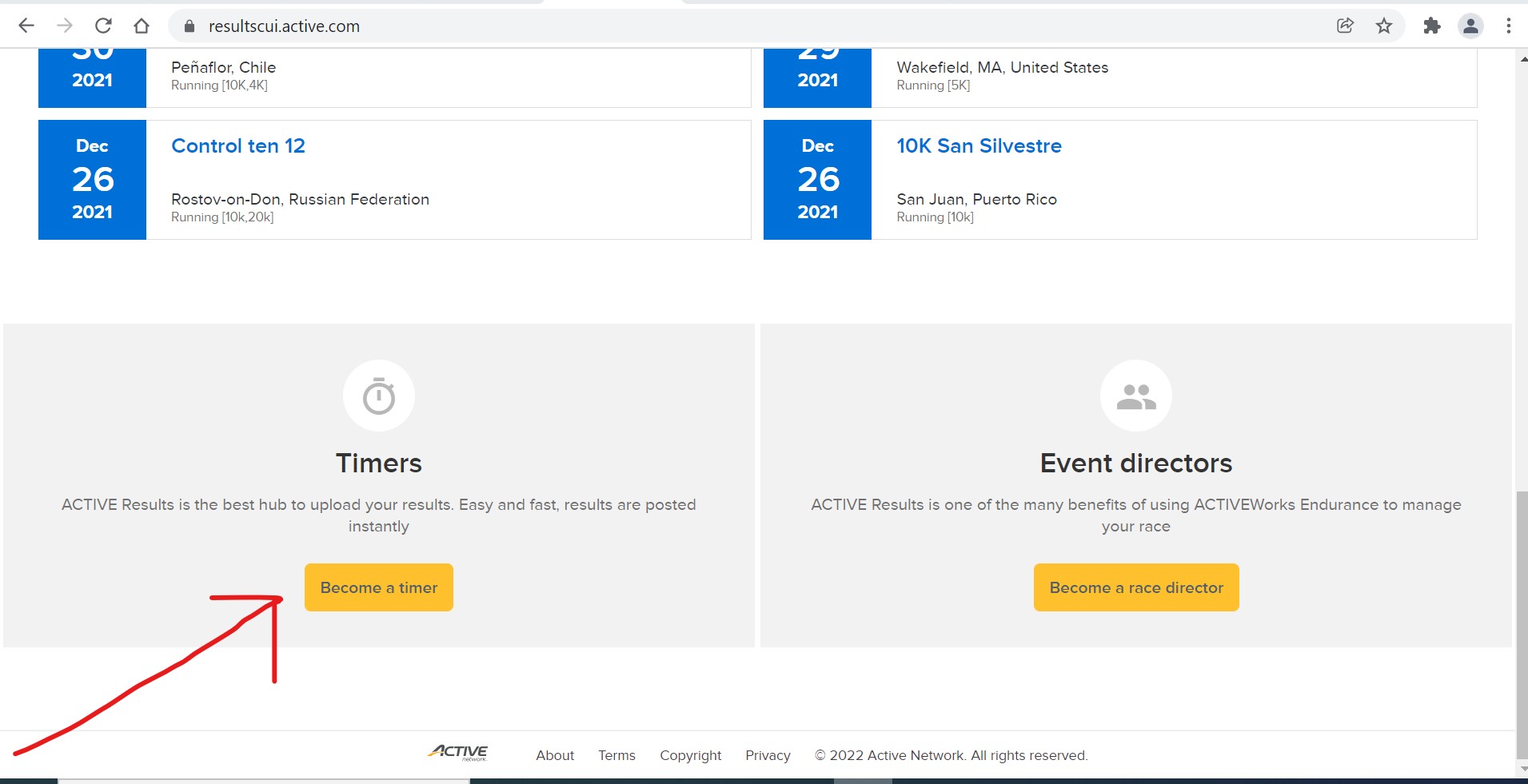Open the 10K San Silvestre event

point(979,146)
